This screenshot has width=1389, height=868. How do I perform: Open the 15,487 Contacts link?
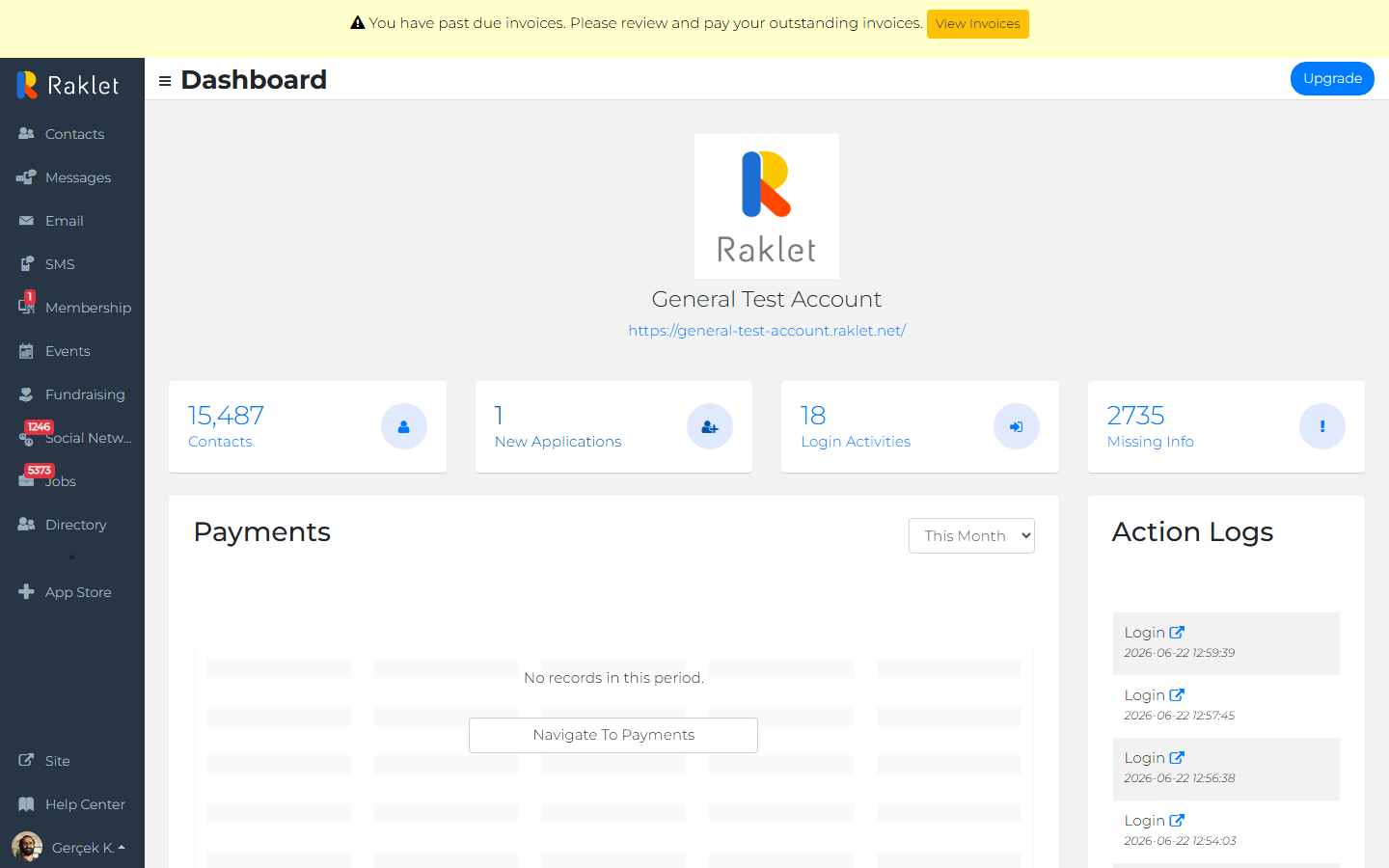(x=226, y=426)
